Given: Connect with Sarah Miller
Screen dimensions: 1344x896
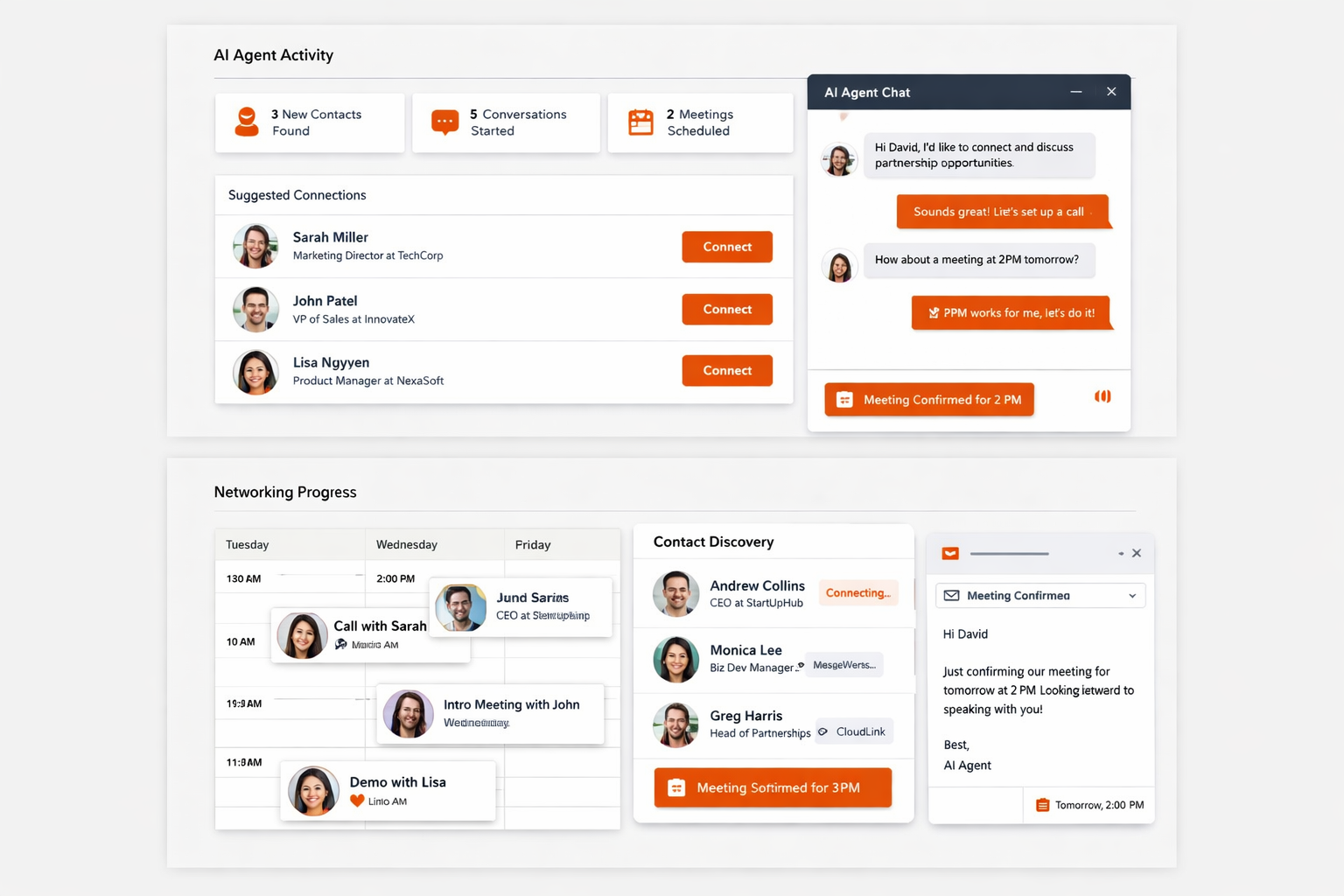Looking at the screenshot, I should coord(727,247).
